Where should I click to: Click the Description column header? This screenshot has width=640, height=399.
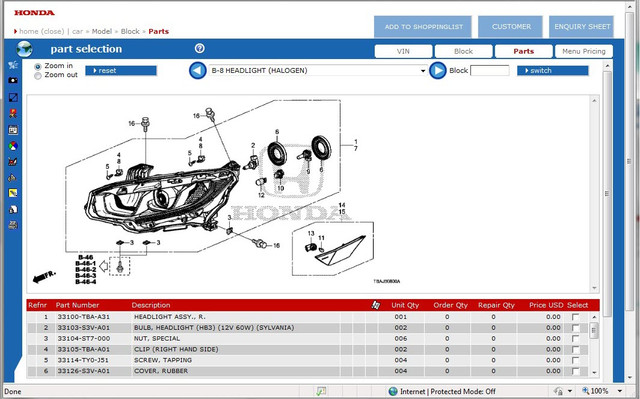click(151, 305)
